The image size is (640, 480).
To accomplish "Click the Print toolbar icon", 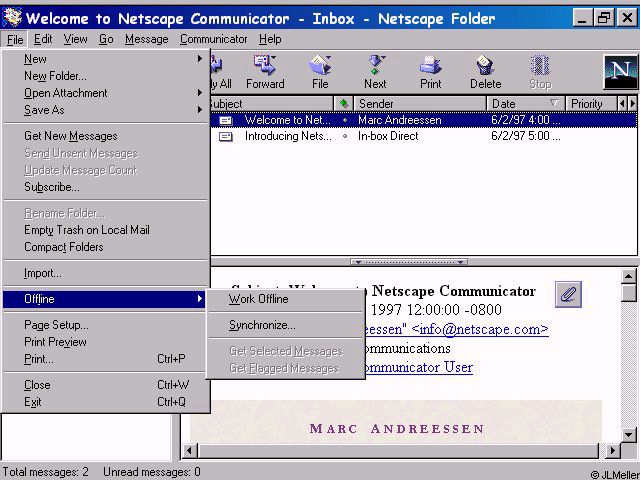I will pyautogui.click(x=431, y=72).
